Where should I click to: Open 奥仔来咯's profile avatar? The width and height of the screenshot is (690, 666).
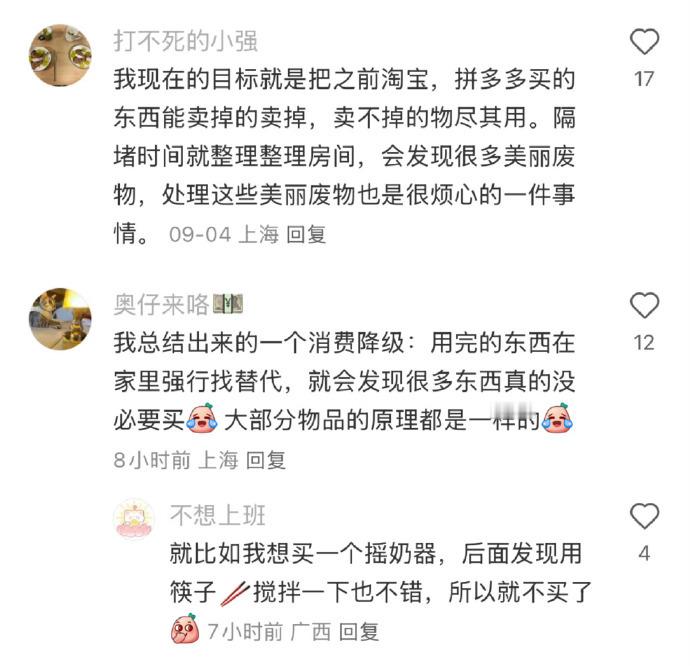[x=60, y=319]
